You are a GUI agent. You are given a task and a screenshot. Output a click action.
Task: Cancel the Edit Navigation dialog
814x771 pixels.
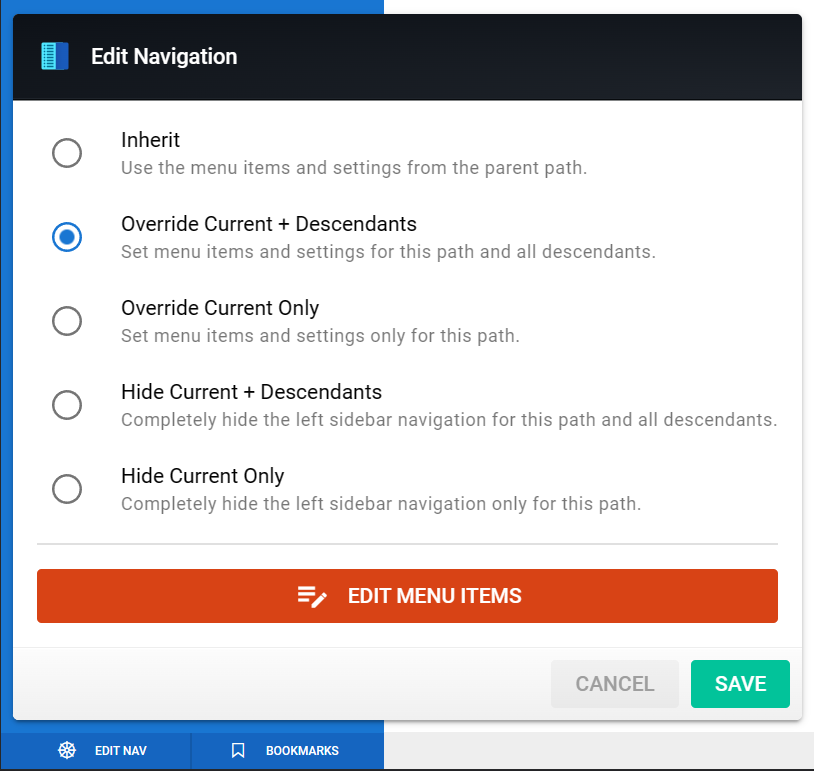tap(614, 684)
